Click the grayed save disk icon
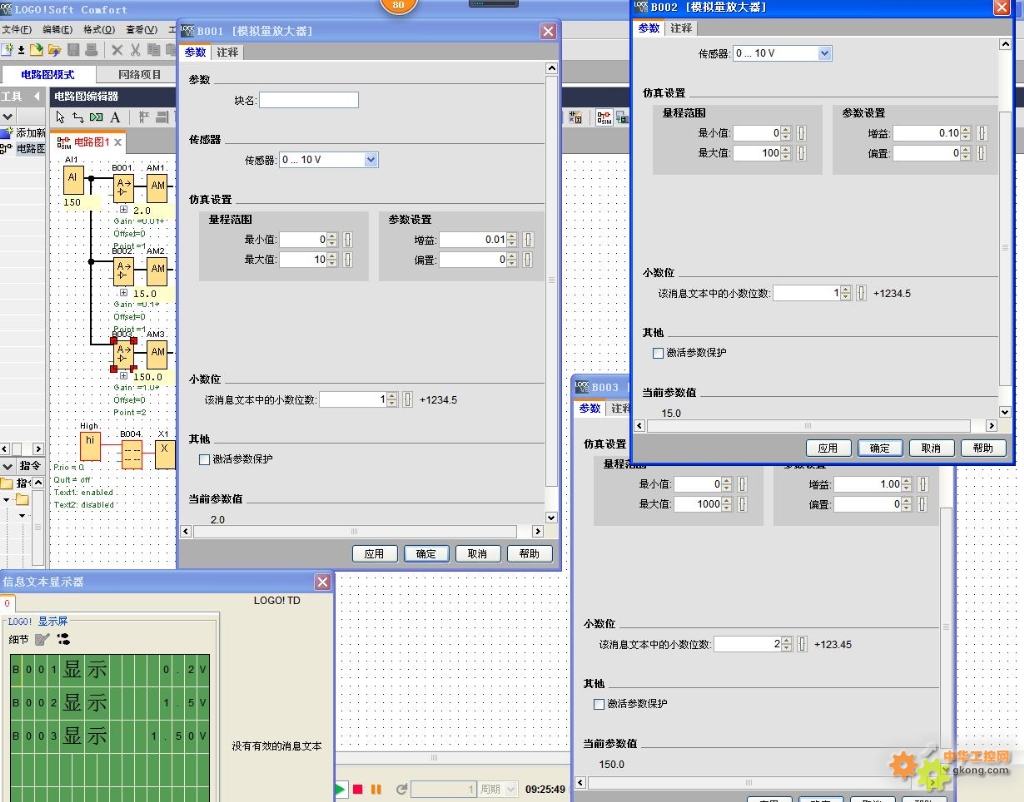 73,50
